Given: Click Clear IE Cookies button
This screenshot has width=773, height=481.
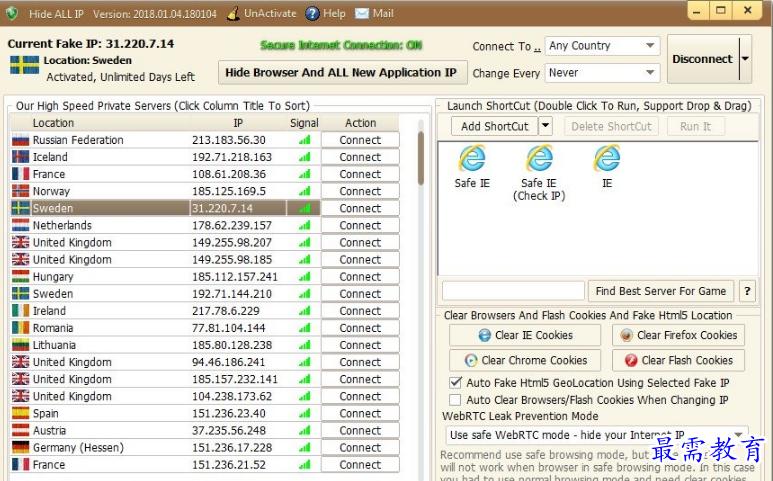Looking at the screenshot, I should pos(525,335).
